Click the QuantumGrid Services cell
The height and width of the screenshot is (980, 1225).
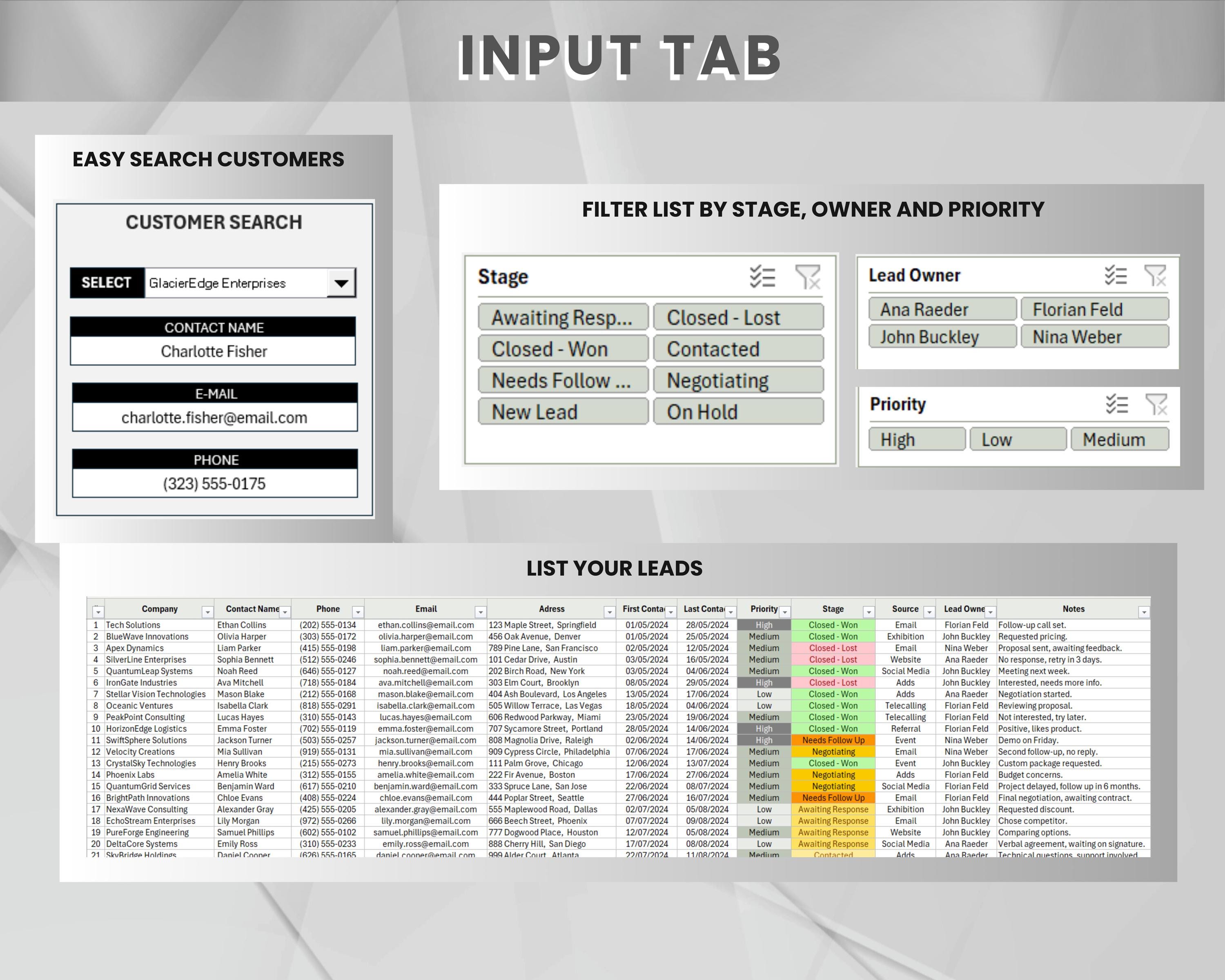point(159,786)
